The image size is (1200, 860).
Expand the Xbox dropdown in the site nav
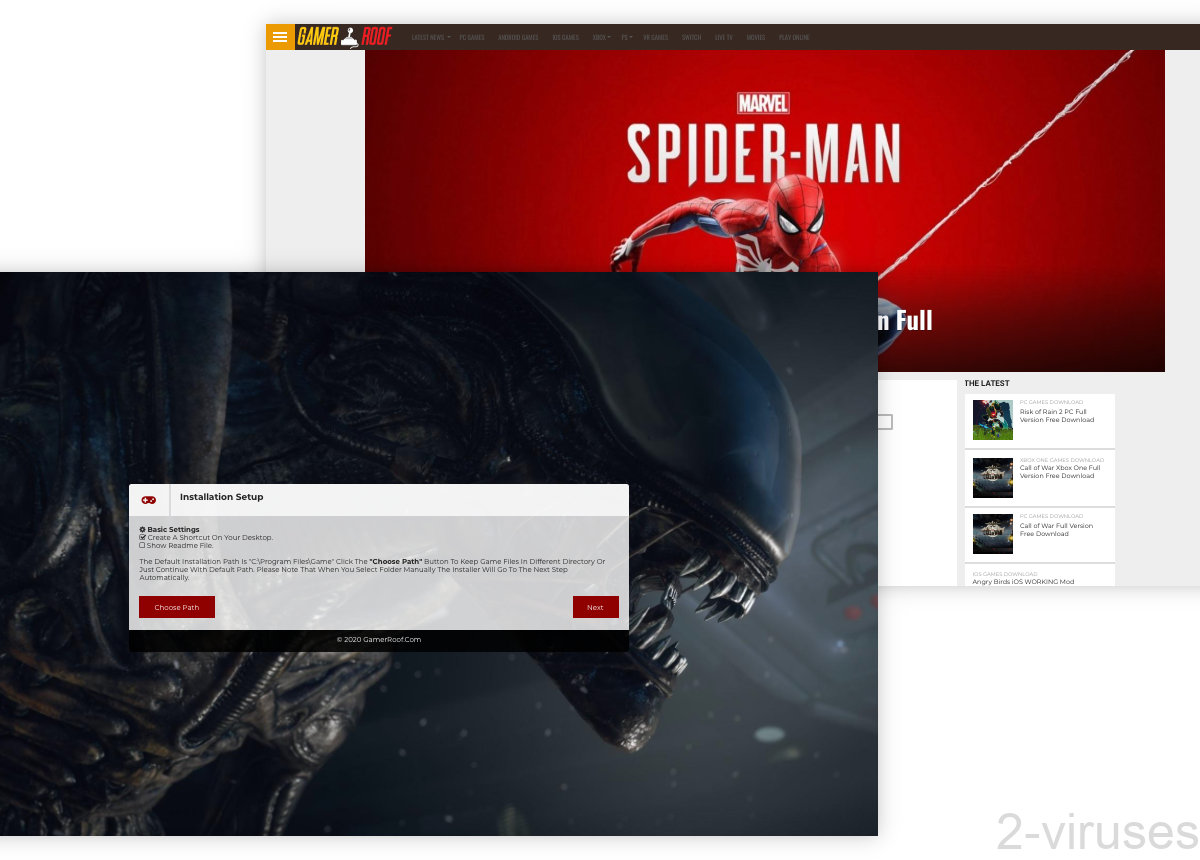point(601,38)
